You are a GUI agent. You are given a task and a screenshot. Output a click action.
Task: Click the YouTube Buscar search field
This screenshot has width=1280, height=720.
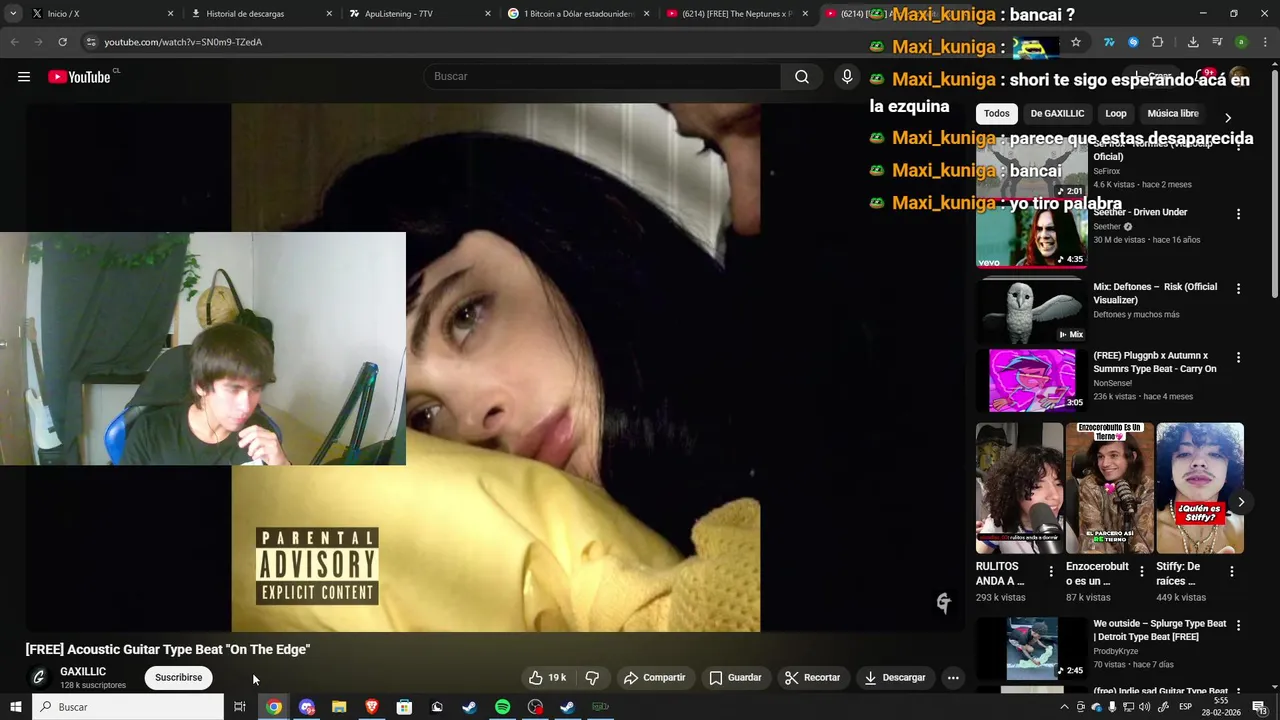pyautogui.click(x=602, y=77)
